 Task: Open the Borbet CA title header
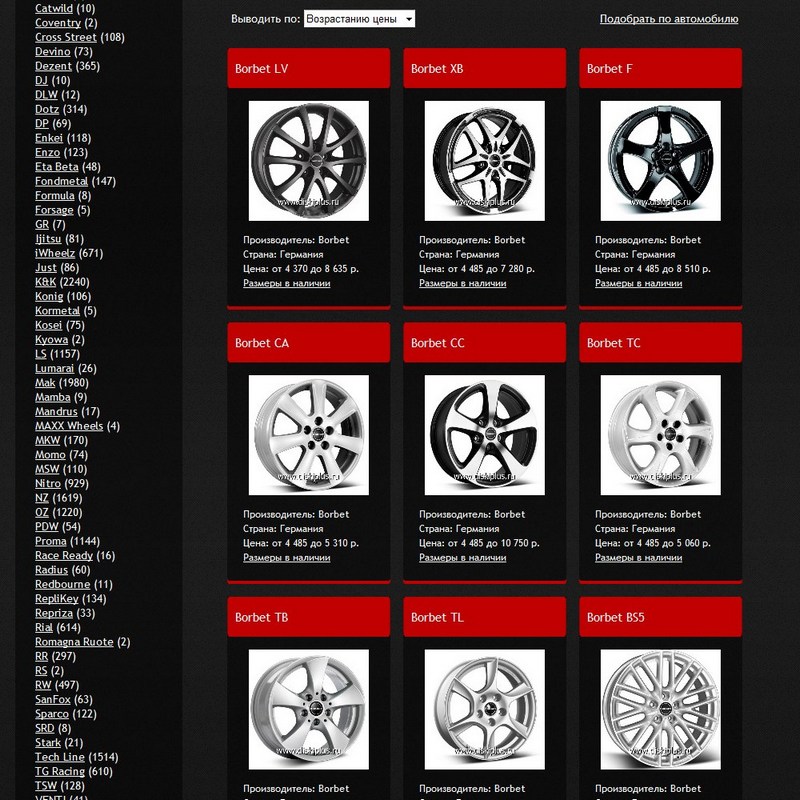click(309, 343)
